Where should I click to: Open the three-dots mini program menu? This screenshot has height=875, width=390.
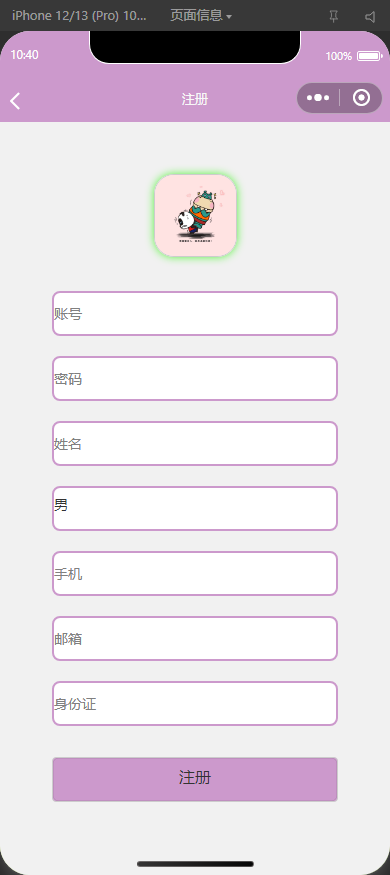click(317, 98)
